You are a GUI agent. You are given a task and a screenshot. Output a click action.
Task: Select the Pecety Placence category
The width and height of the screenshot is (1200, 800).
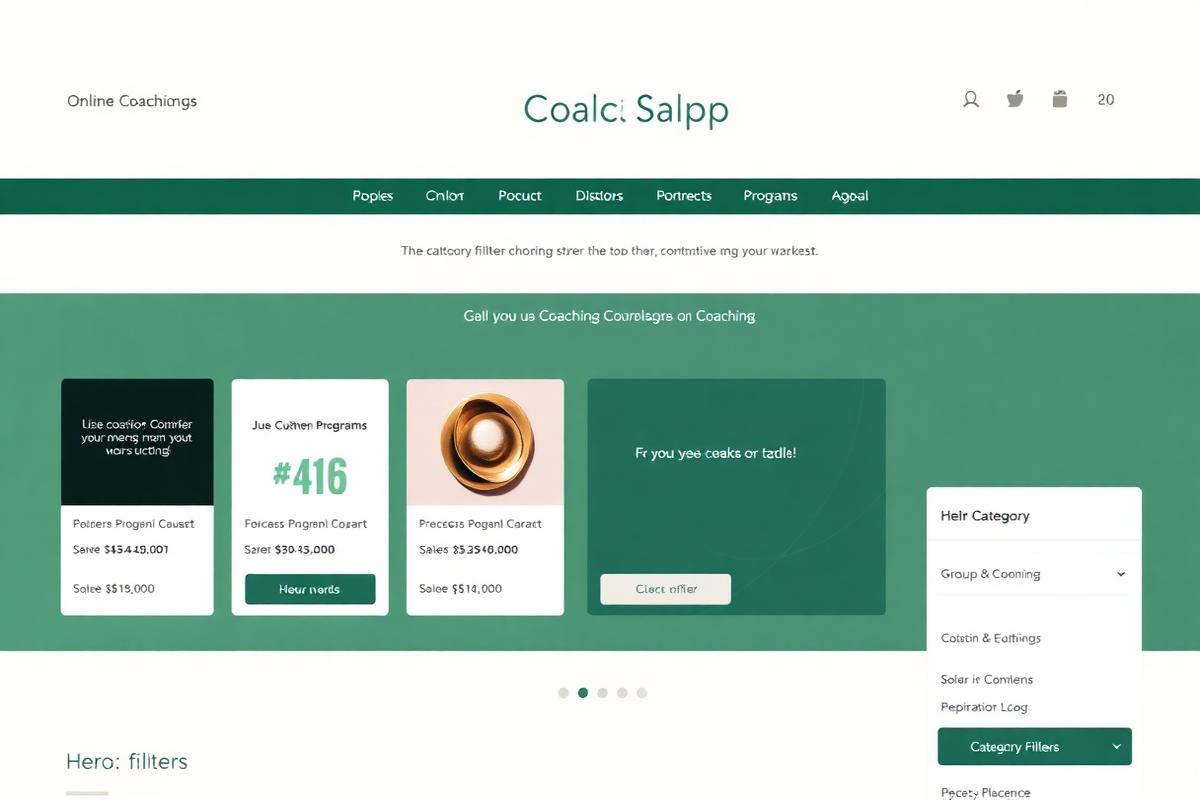[x=985, y=793]
